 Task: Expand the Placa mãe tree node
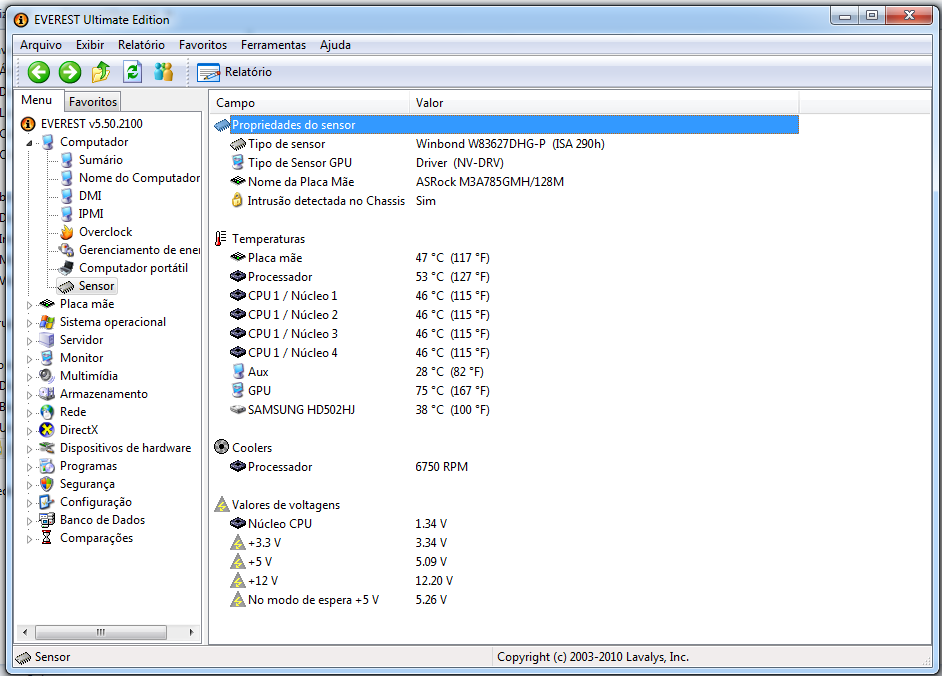29,305
